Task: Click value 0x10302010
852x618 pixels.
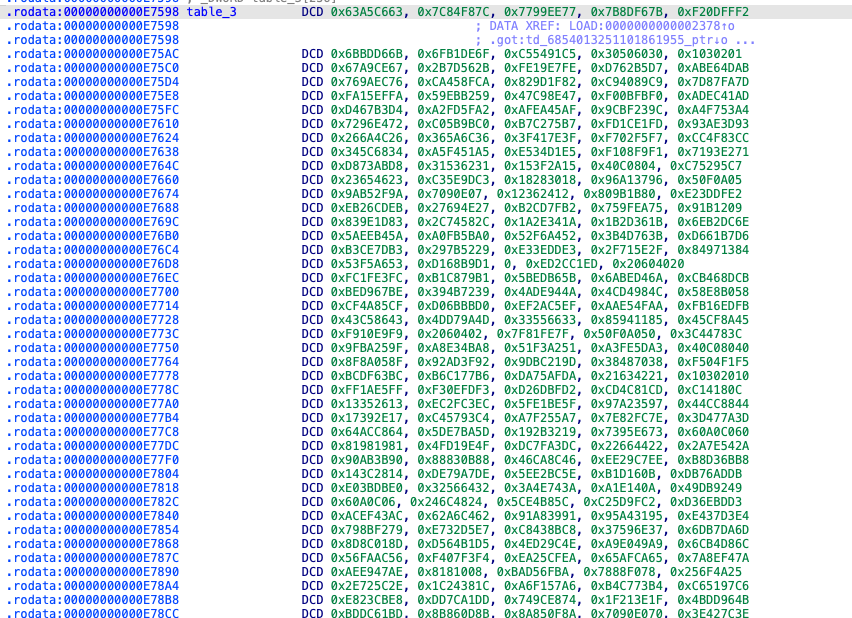Action: pyautogui.click(x=713, y=376)
